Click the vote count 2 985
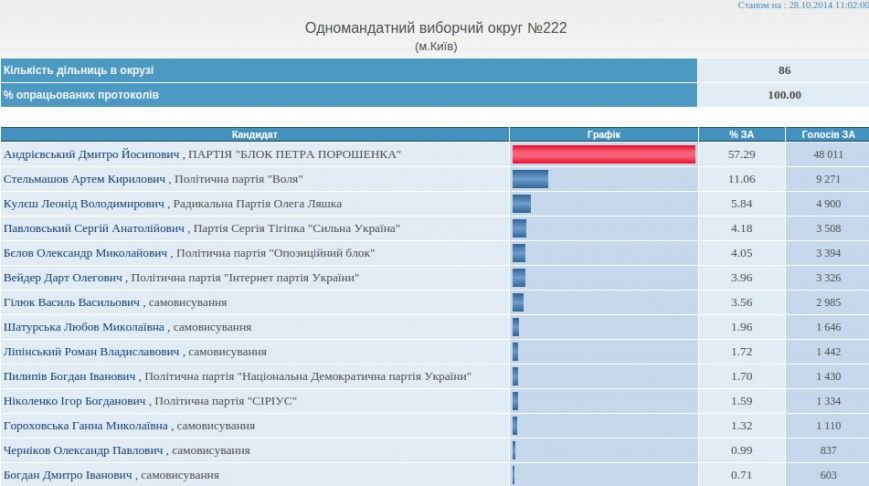The height and width of the screenshot is (486, 869). click(828, 302)
